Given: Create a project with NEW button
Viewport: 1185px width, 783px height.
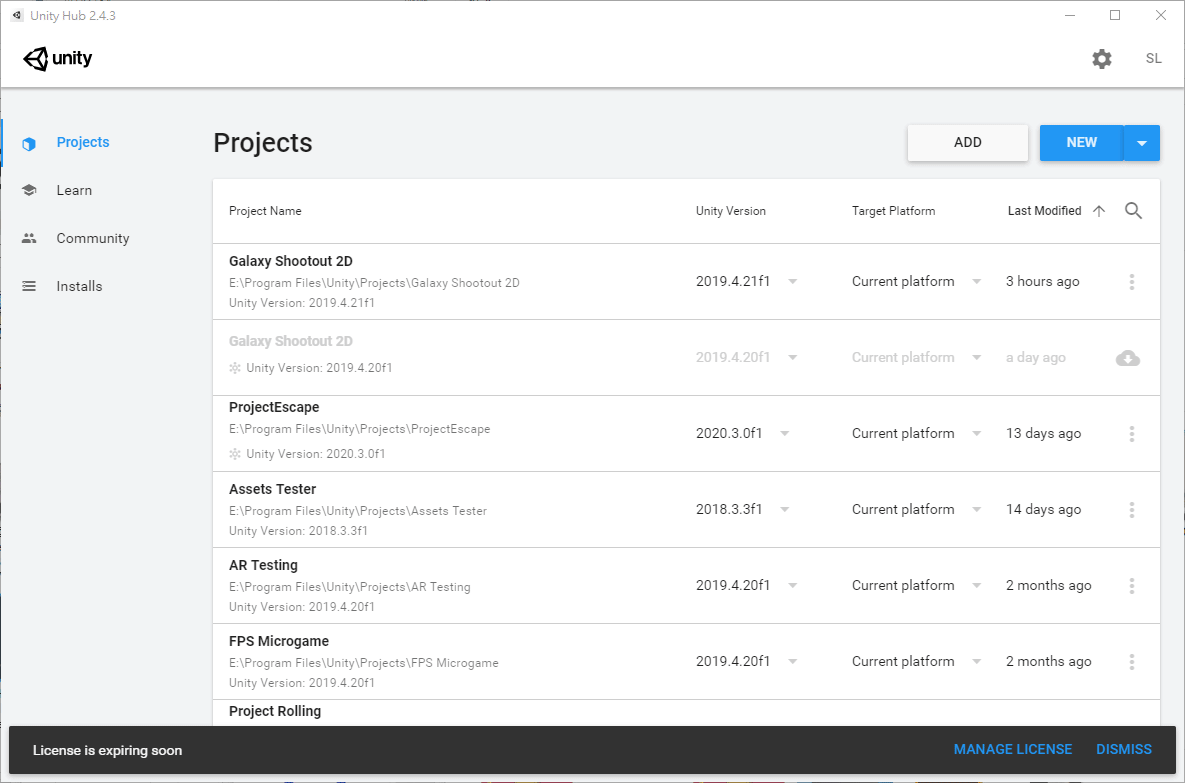Looking at the screenshot, I should coord(1081,143).
